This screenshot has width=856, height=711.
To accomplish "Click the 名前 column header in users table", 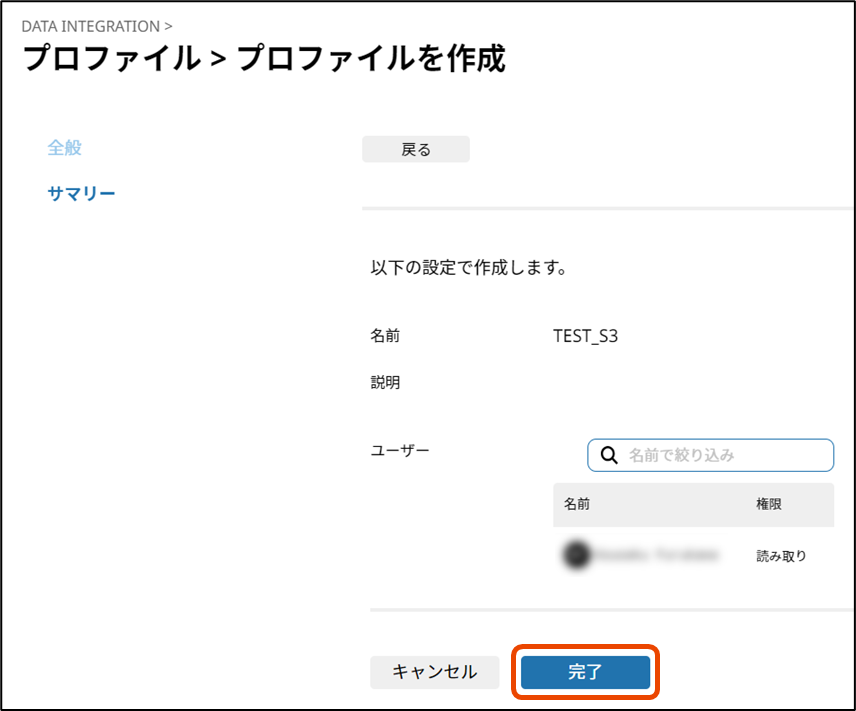I will (x=576, y=503).
